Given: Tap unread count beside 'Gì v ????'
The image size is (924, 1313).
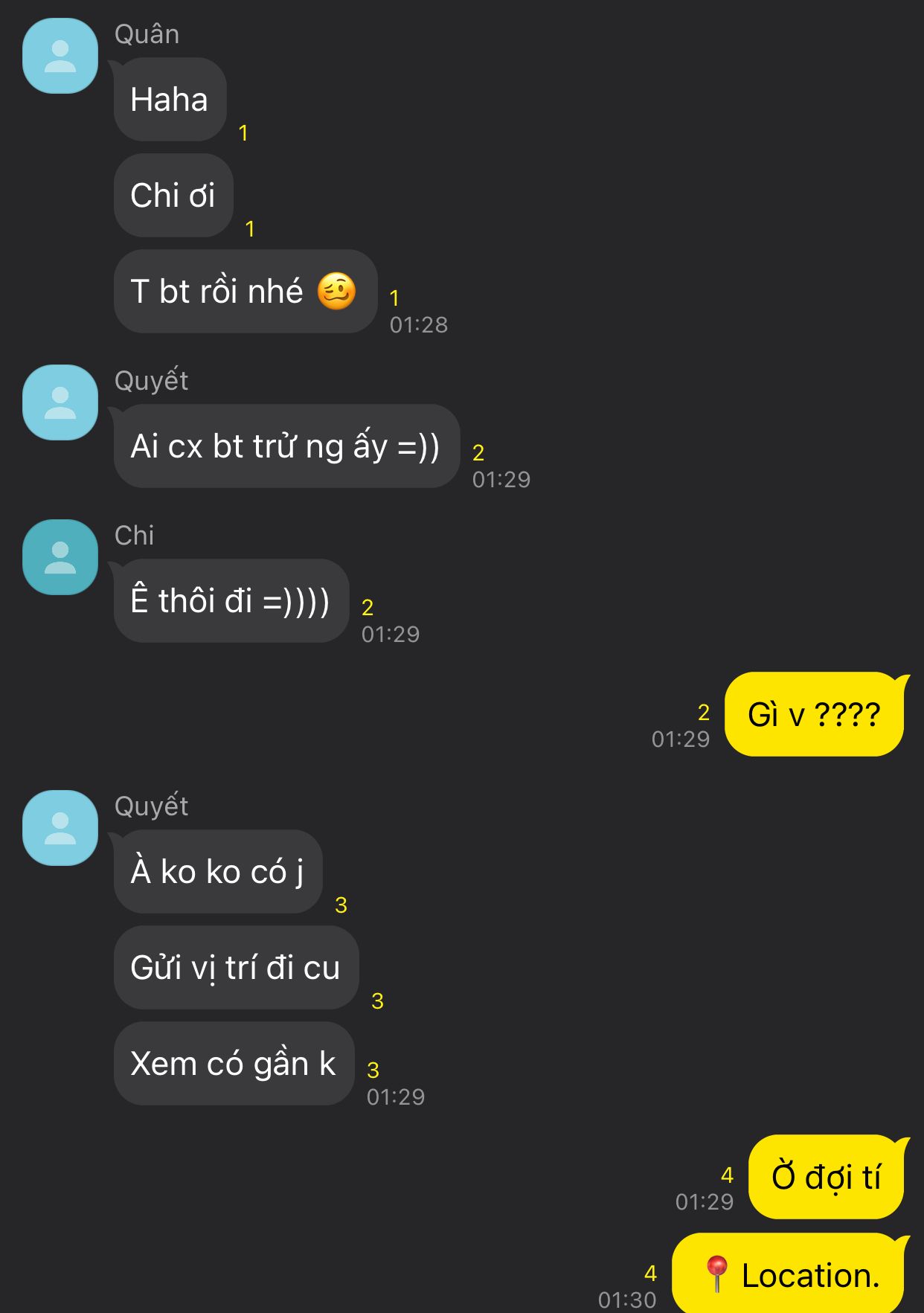Looking at the screenshot, I should (704, 713).
